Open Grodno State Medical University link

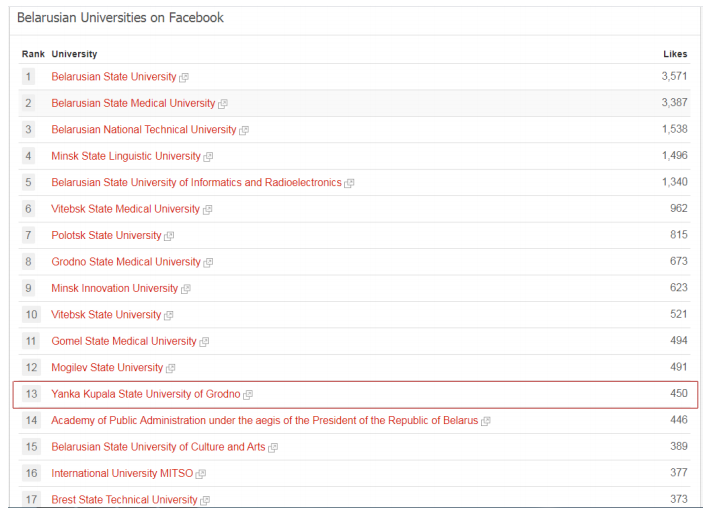[x=126, y=262]
